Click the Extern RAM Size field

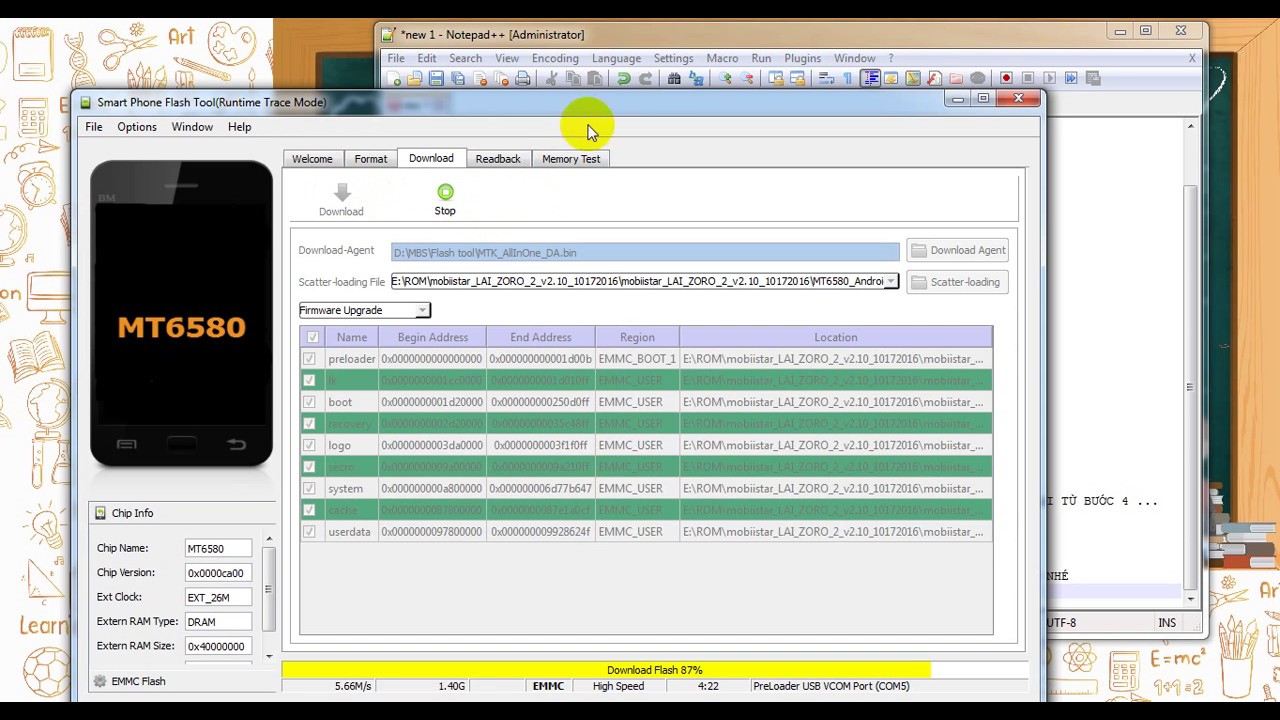(219, 646)
